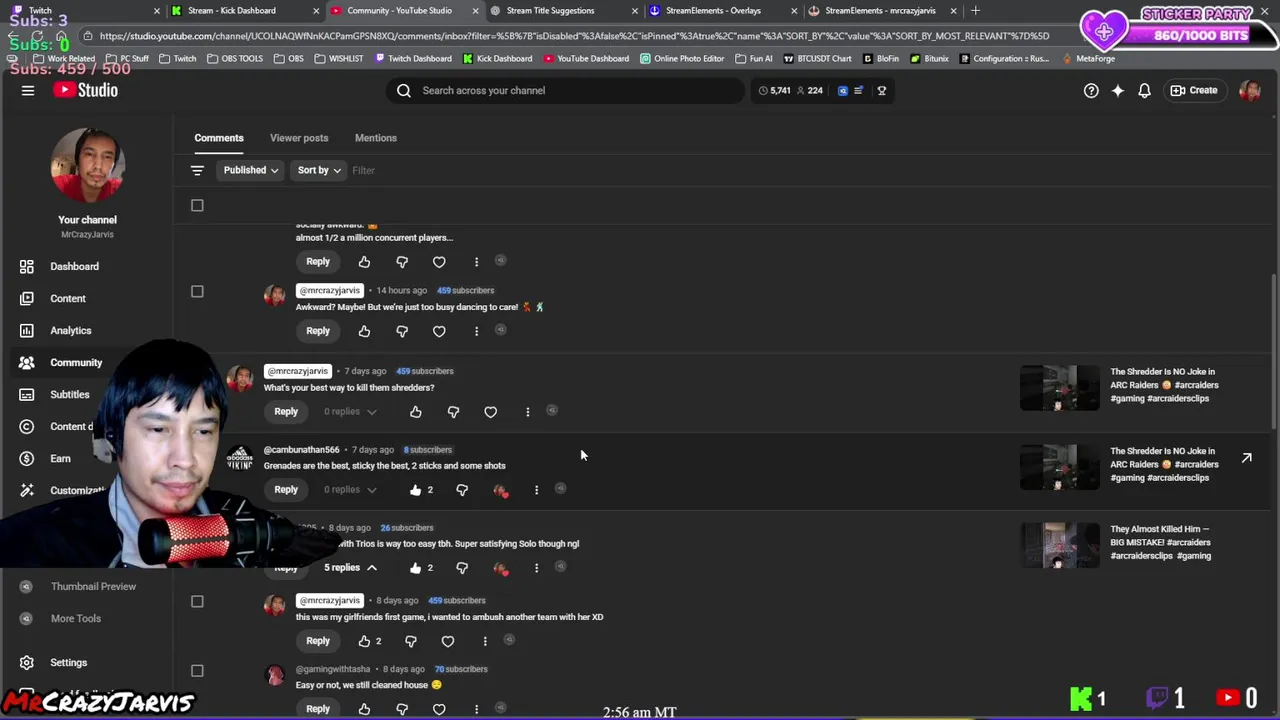Screen dimensions: 1280x720
Task: Click the filter lines icon beside Published
Action: pyautogui.click(x=197, y=170)
